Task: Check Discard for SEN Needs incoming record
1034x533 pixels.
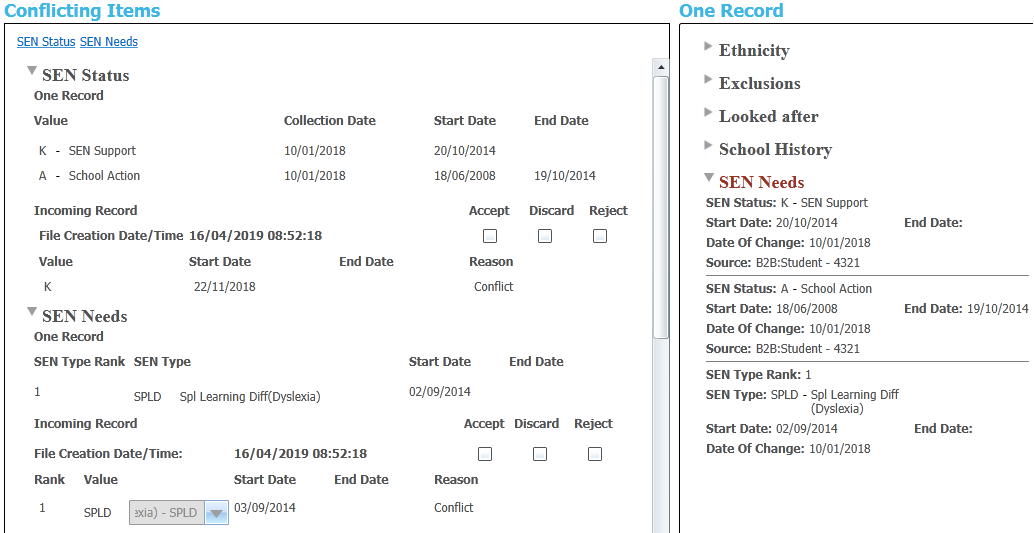Action: 540,454
